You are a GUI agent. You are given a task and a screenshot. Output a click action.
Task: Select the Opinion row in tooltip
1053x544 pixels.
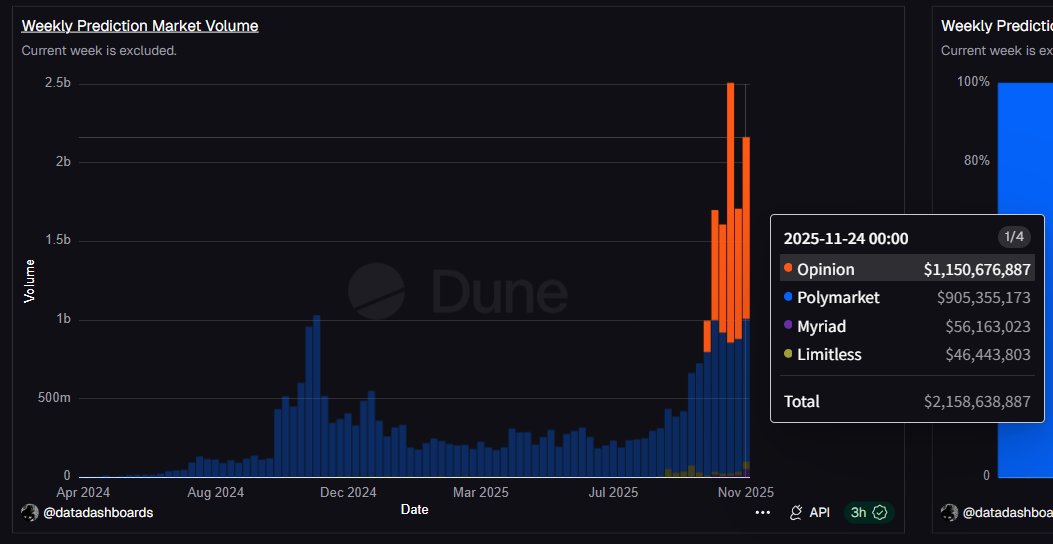[x=907, y=267]
